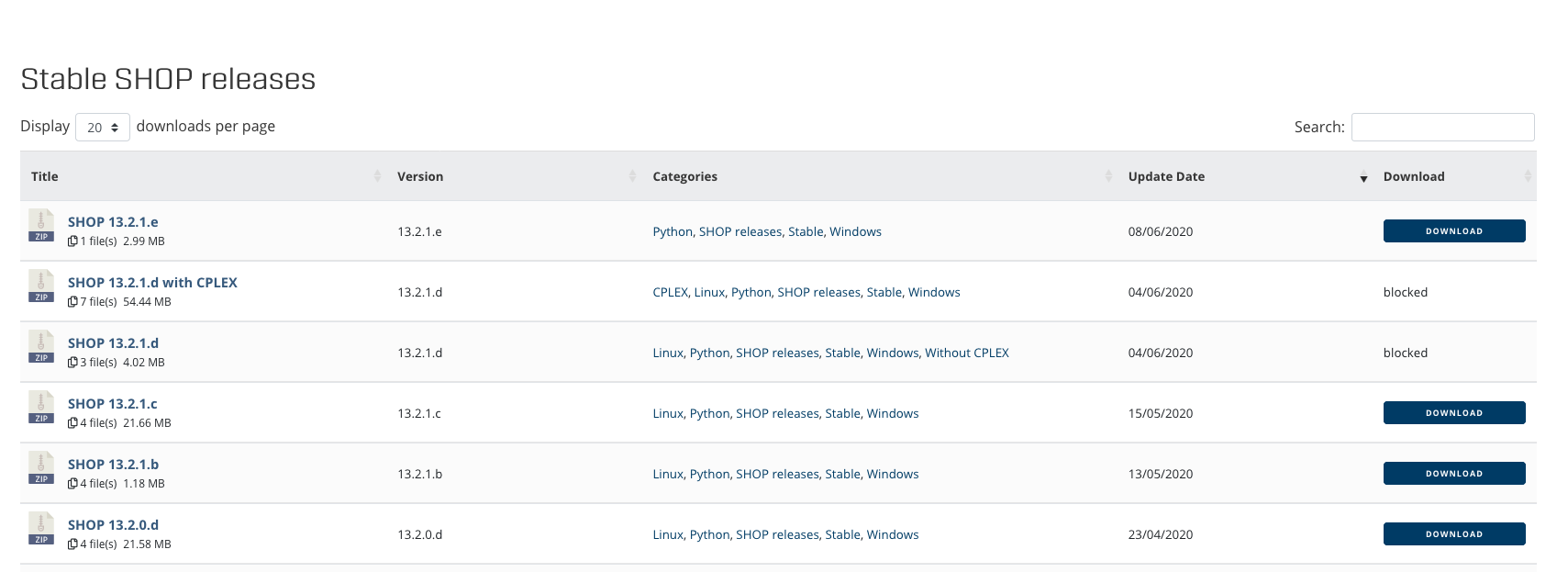1568x572 pixels.
Task: Click the ZIP icon beside SHOP 13.2.1.d 3 file(s)
Action: [41, 347]
